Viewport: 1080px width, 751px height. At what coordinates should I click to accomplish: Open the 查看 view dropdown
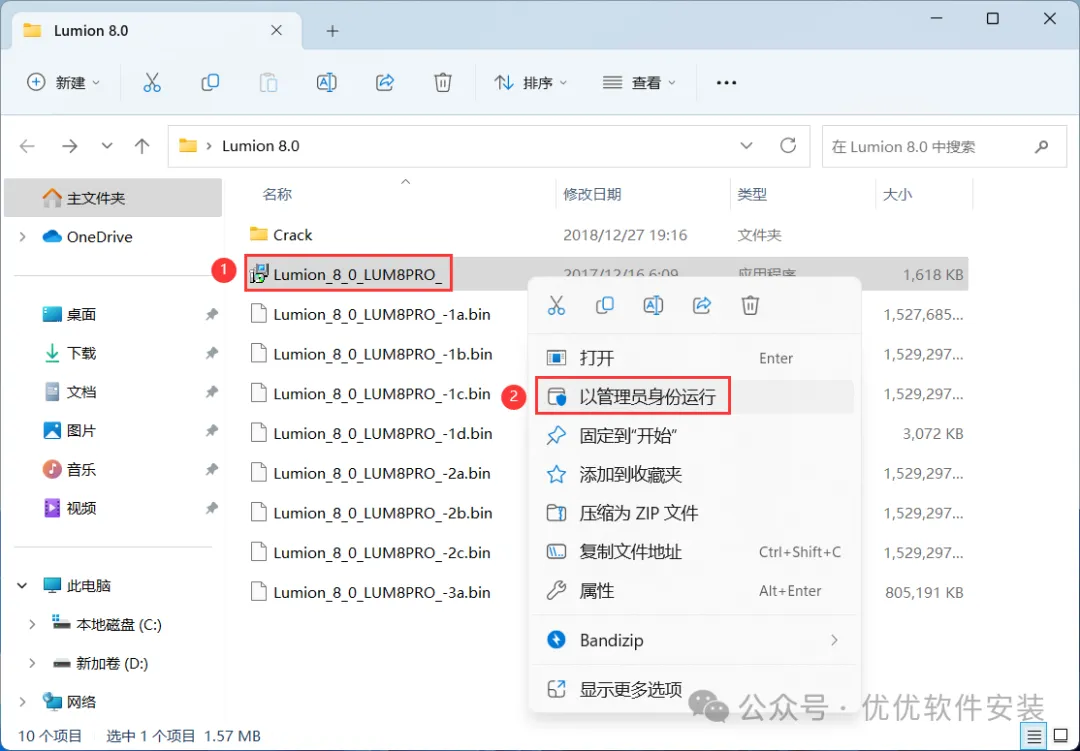(x=639, y=83)
